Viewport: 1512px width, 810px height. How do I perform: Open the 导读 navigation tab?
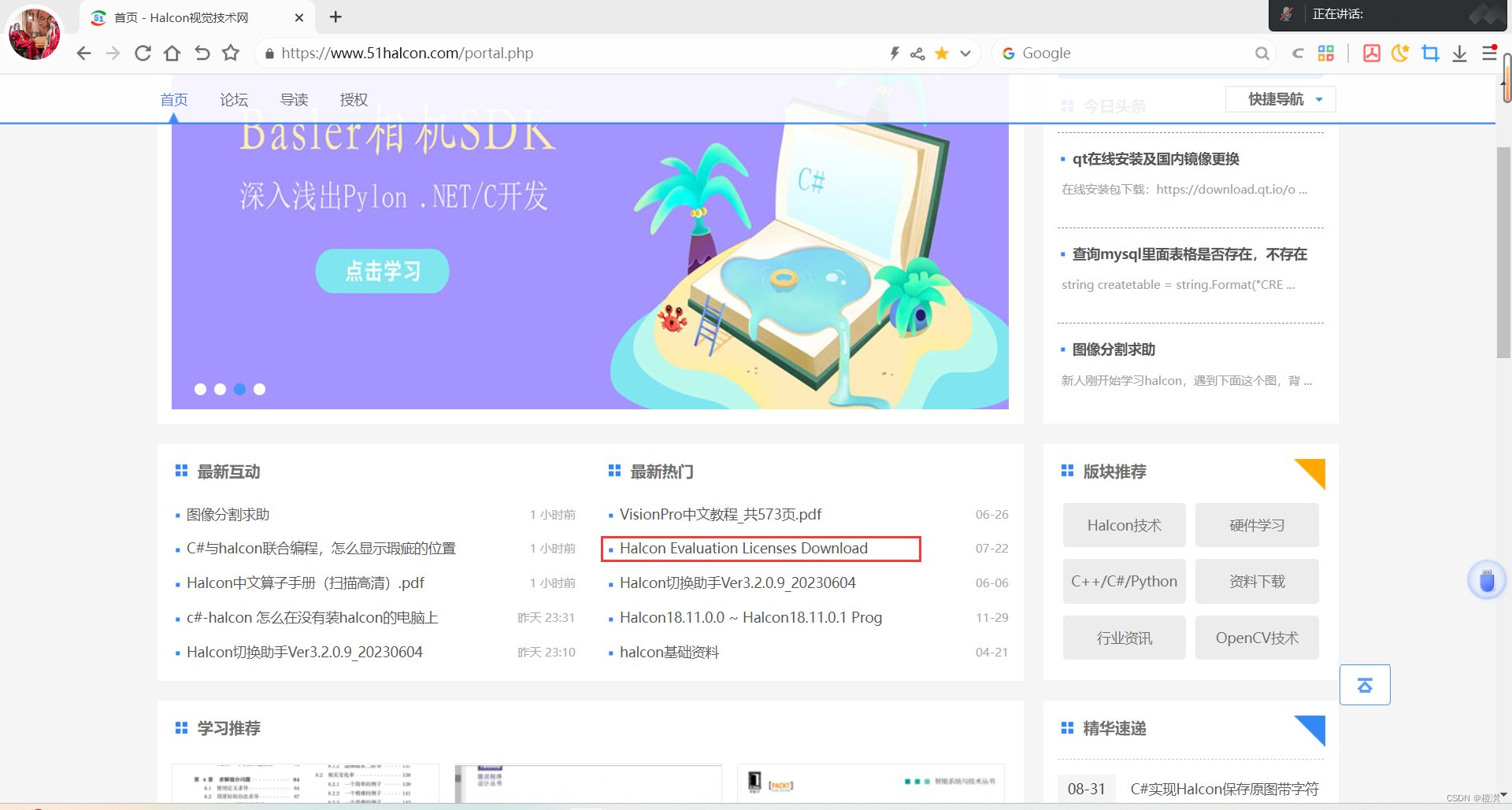coord(295,99)
